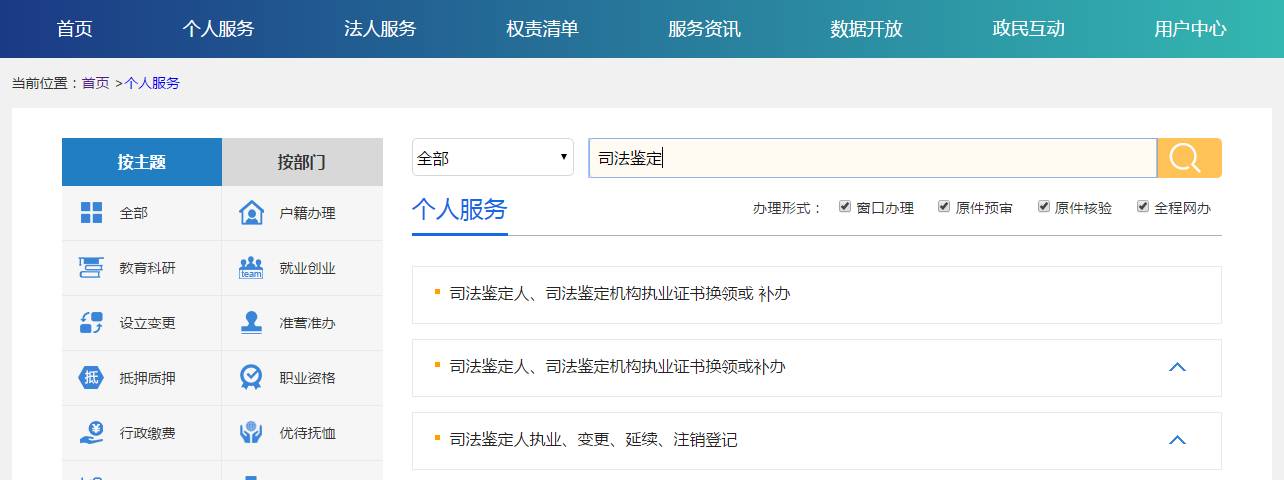The width and height of the screenshot is (1284, 480).
Task: Click the 教育科研 icon
Action: (91, 268)
